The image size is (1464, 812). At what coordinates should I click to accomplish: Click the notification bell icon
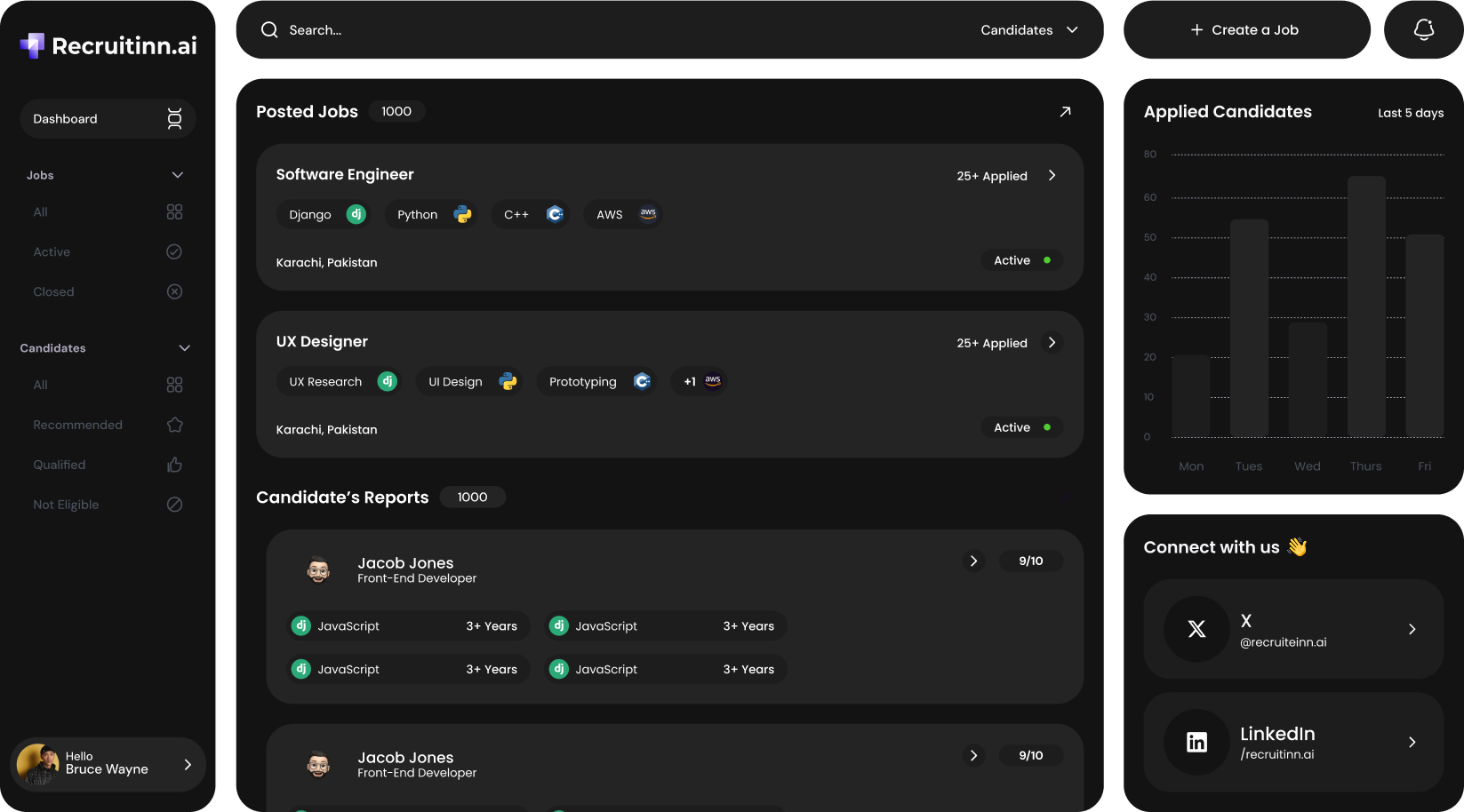[1423, 28]
